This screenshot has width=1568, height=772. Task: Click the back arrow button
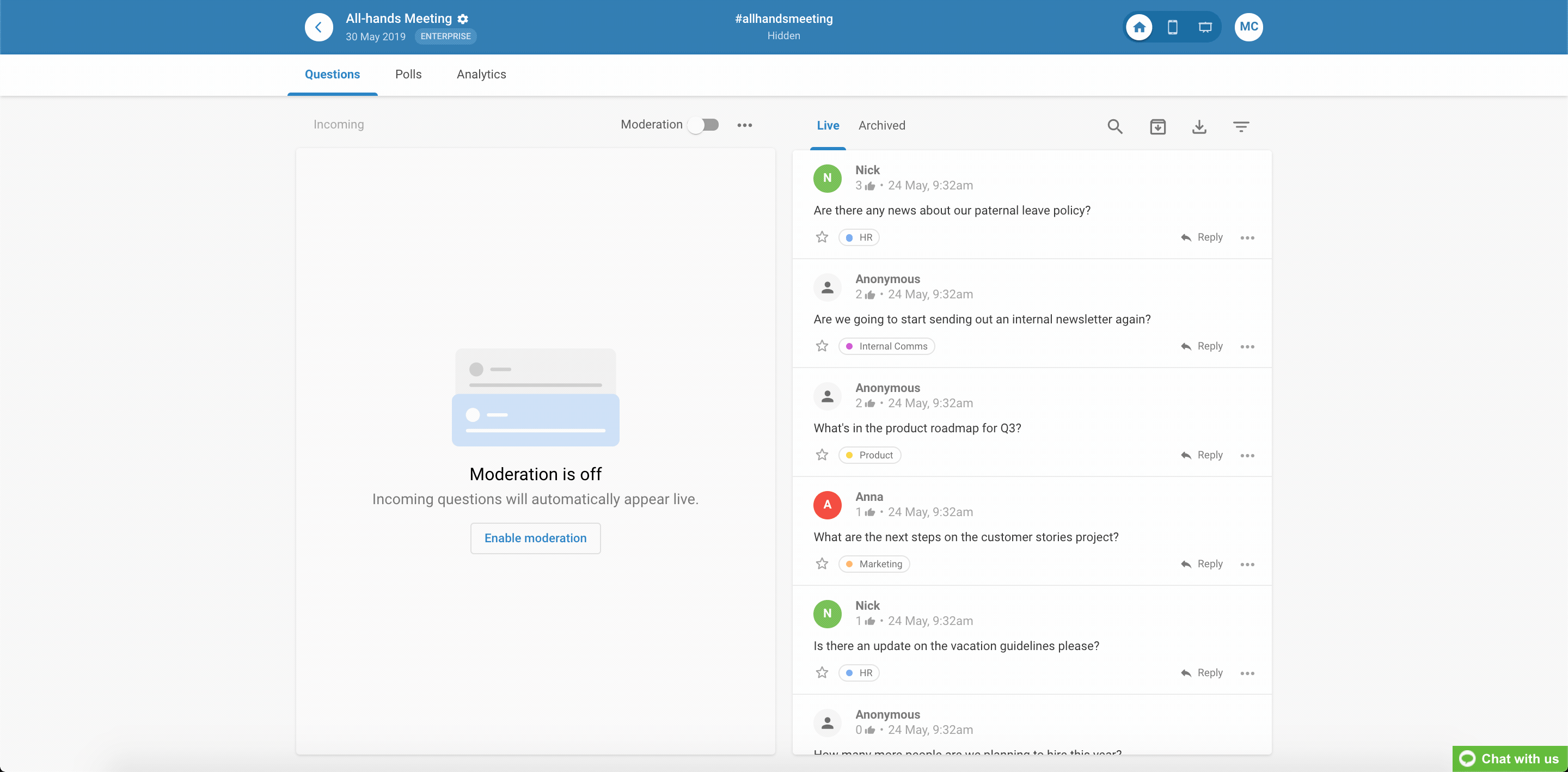318,27
